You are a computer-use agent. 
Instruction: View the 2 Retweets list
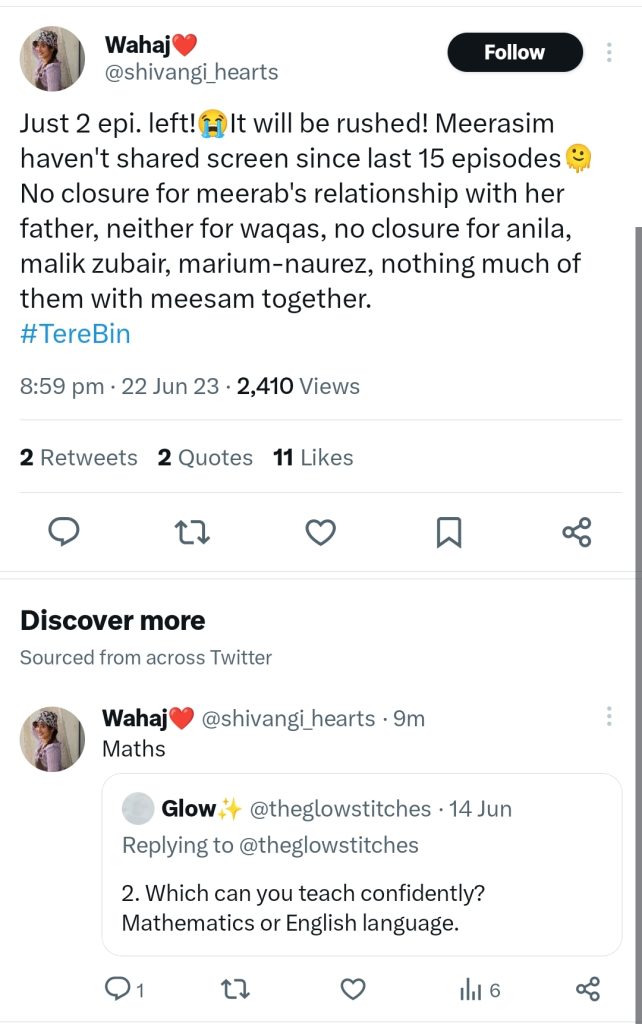tap(79, 458)
